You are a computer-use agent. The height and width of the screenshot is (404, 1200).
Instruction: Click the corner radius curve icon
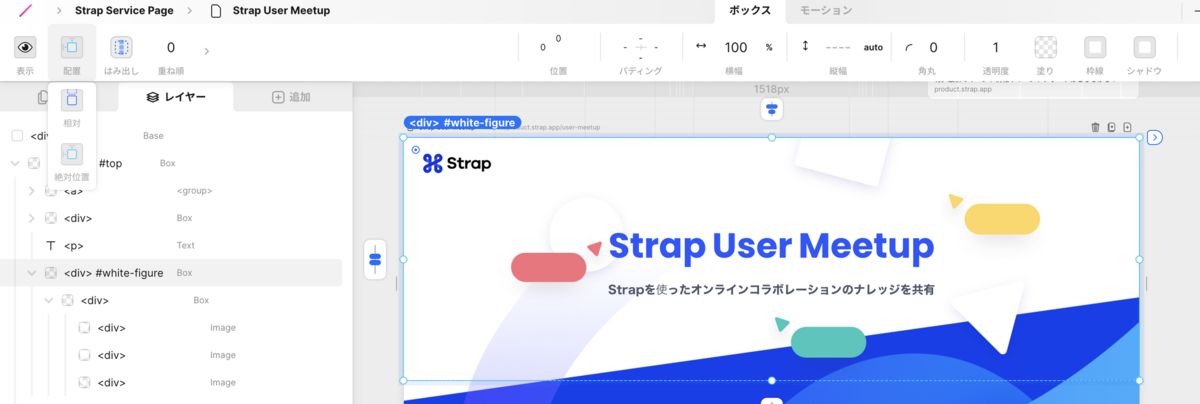point(909,47)
